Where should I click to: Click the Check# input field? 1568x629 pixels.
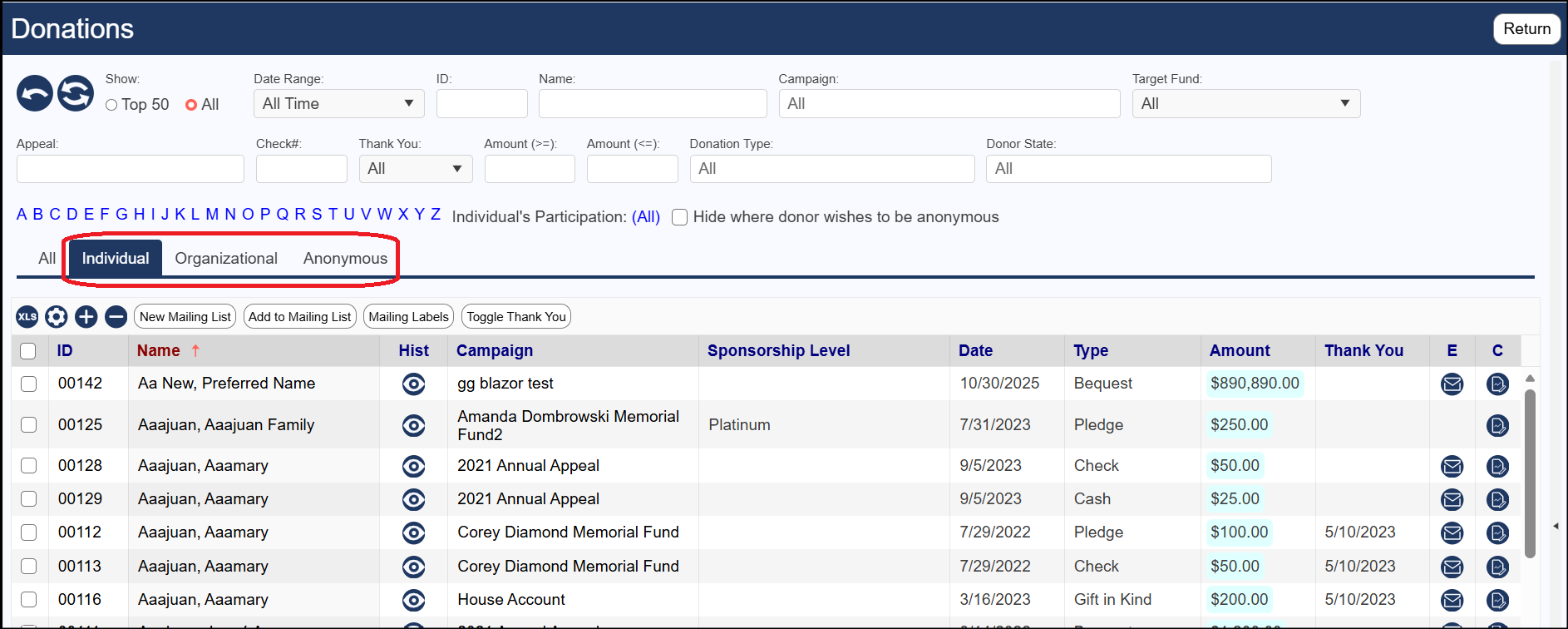coord(302,169)
